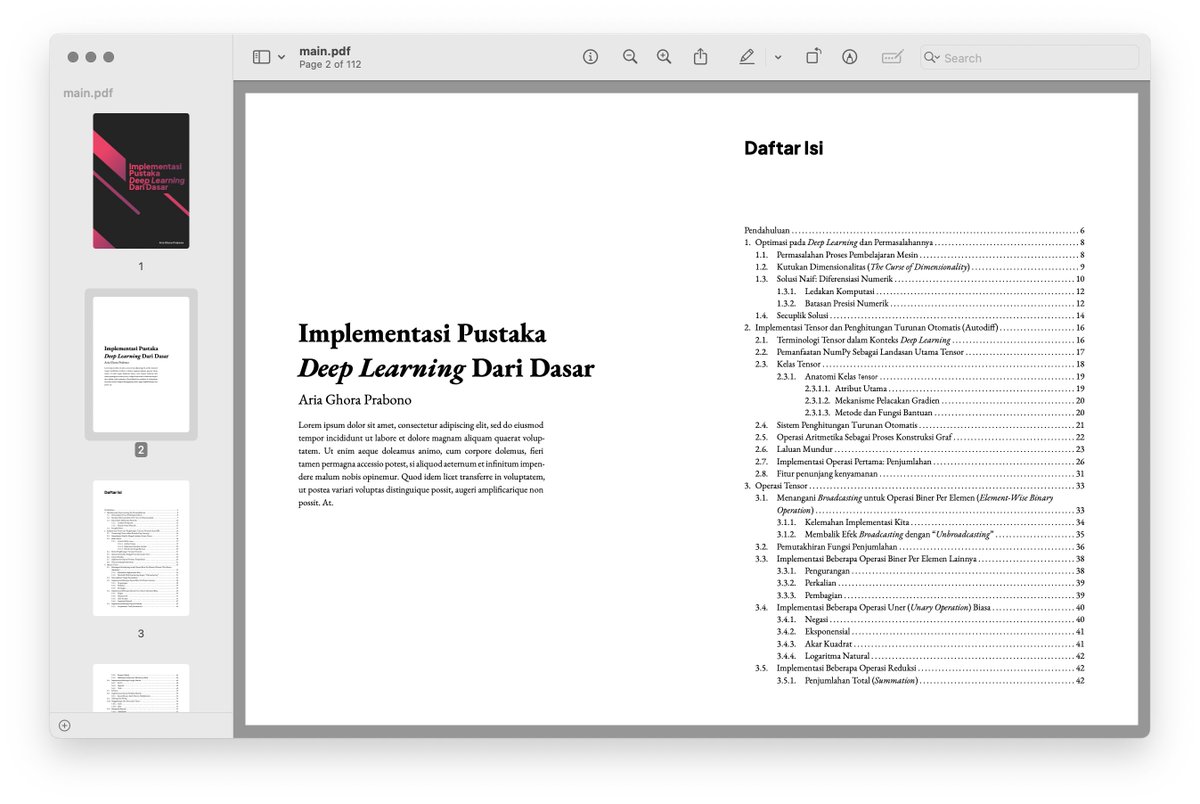Image resolution: width=1200 pixels, height=804 pixels.
Task: Select the page 1 cover thumbnail
Action: pos(141,181)
